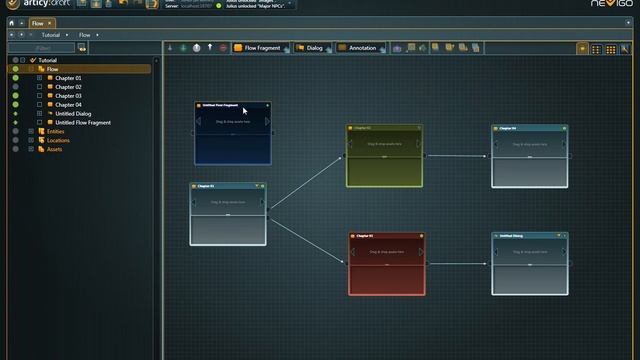640x360 pixels.
Task: Expand the Chapter 01 tree node
Action: pos(39,78)
